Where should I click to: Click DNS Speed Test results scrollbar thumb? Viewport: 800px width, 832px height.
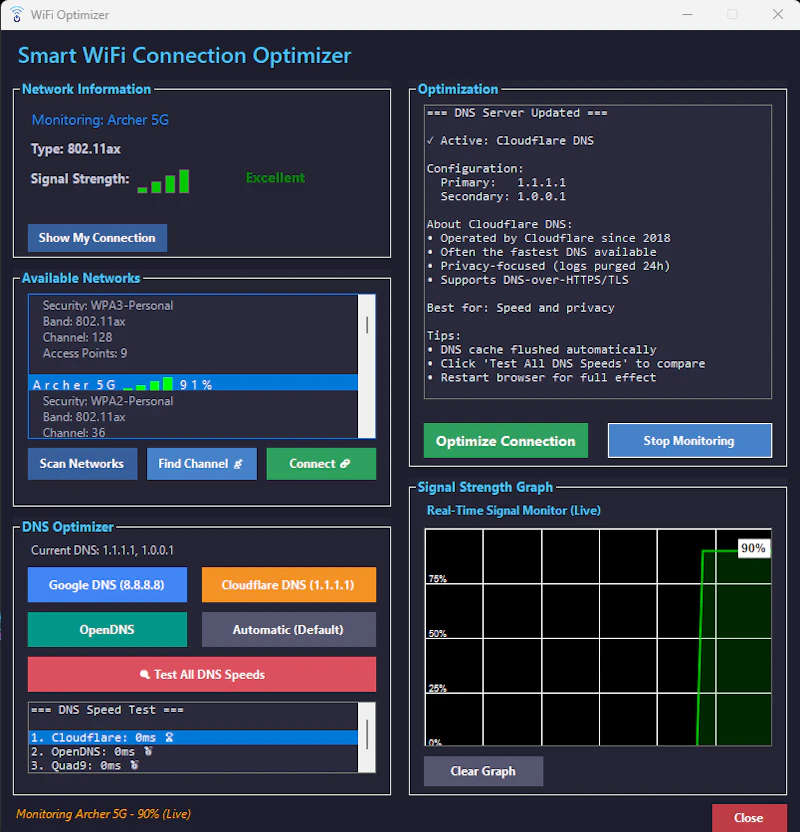point(367,734)
